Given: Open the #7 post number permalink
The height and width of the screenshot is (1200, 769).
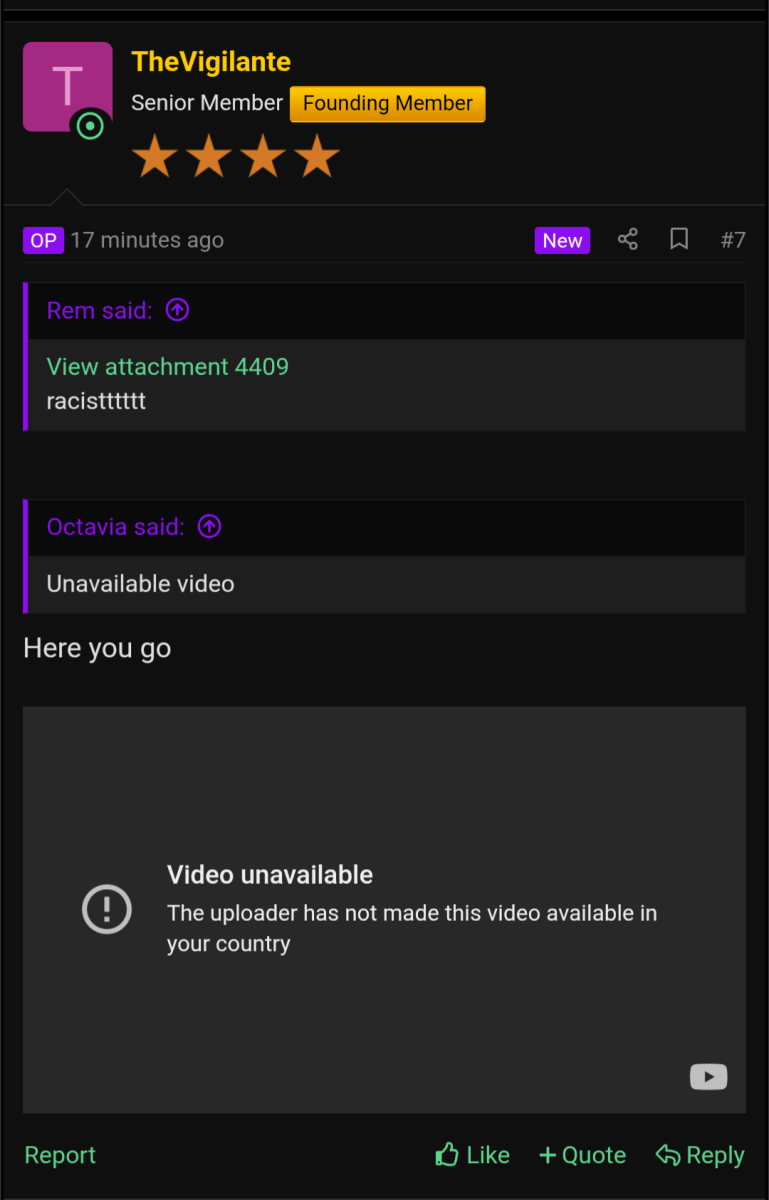Looking at the screenshot, I should [733, 240].
